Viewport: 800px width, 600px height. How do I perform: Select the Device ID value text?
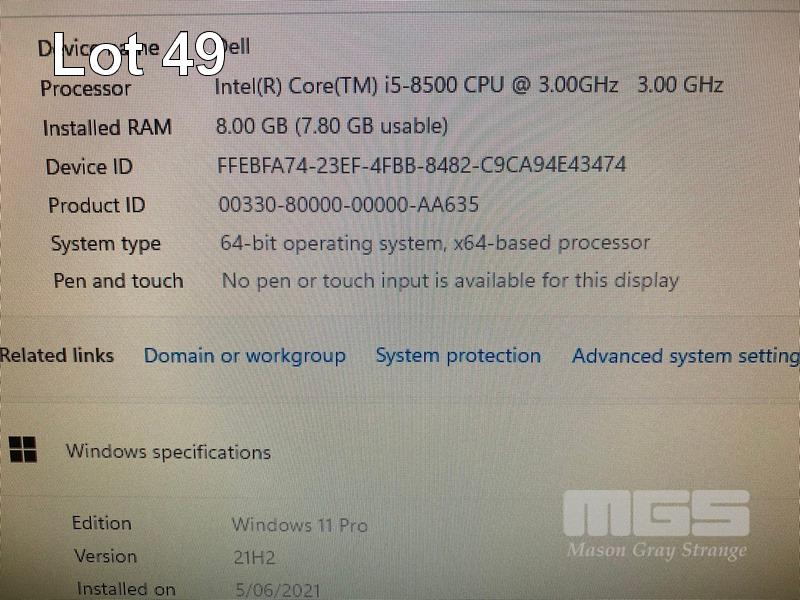(x=421, y=165)
